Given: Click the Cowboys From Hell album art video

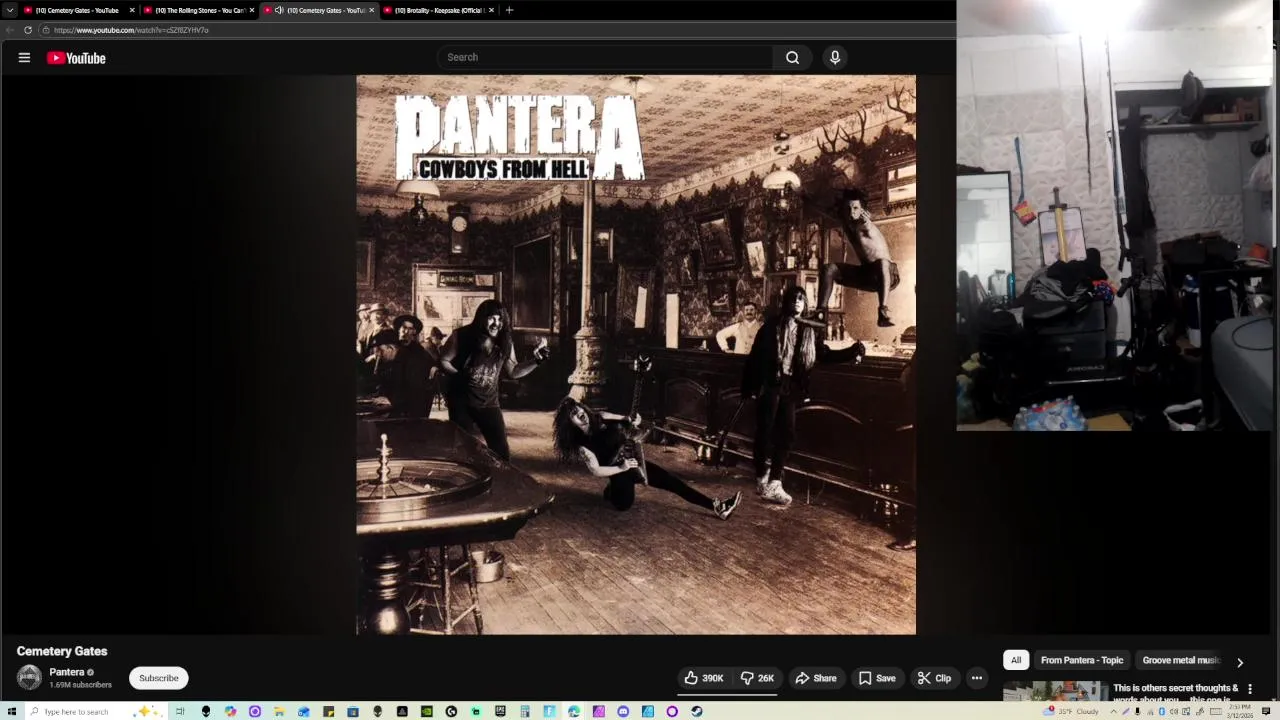Looking at the screenshot, I should 636,355.
